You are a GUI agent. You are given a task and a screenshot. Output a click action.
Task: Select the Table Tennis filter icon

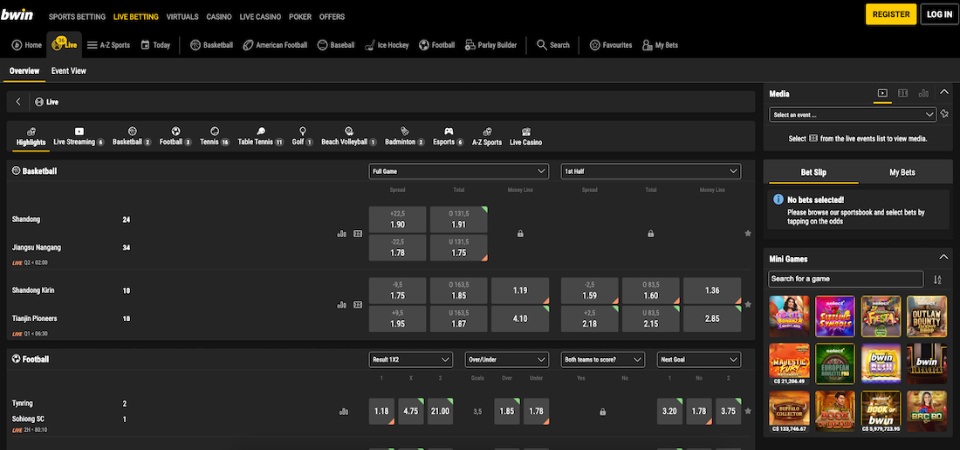261,131
